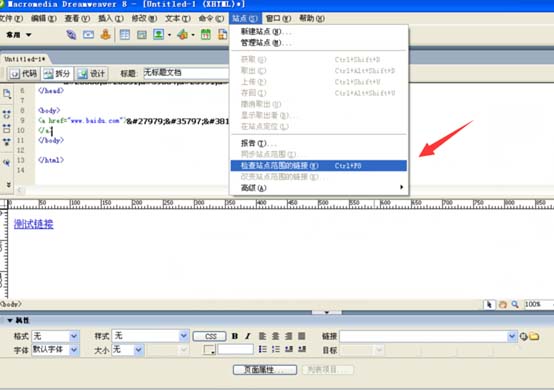Click the Hyperlink insert icon in the toolbar
The image size is (554, 390).
point(71,35)
